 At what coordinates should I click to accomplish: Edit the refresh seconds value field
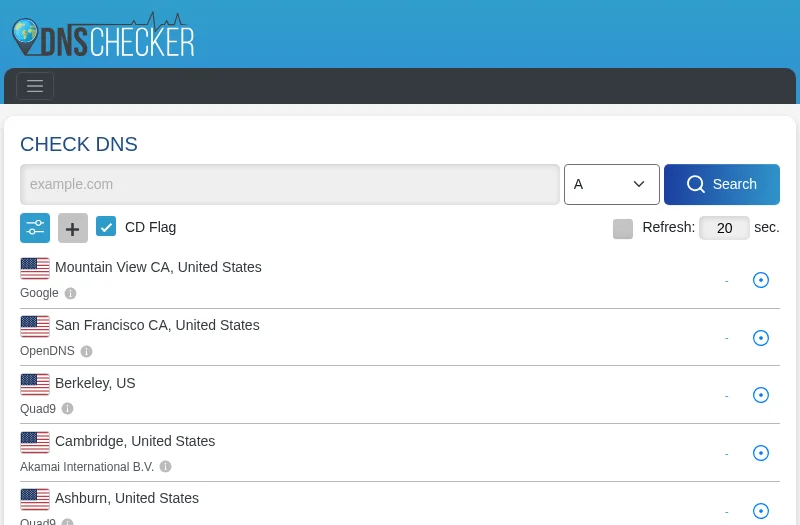(x=724, y=228)
